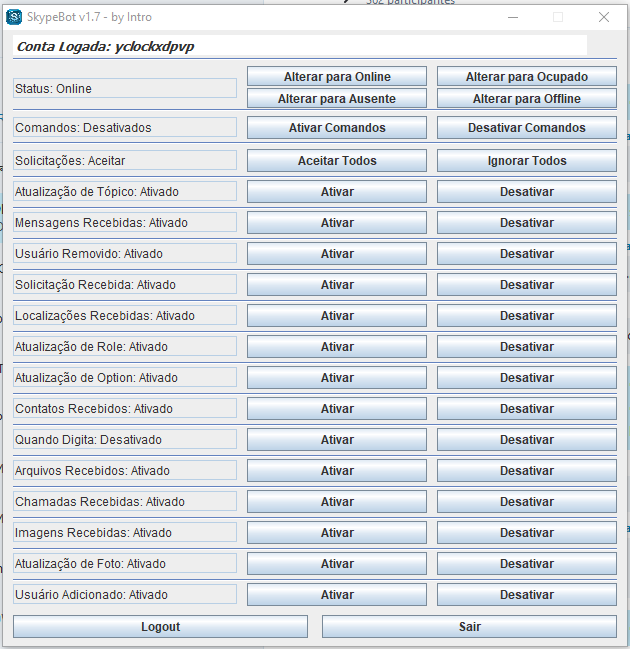
Task: Click Aceitar Todos button
Action: (x=337, y=161)
